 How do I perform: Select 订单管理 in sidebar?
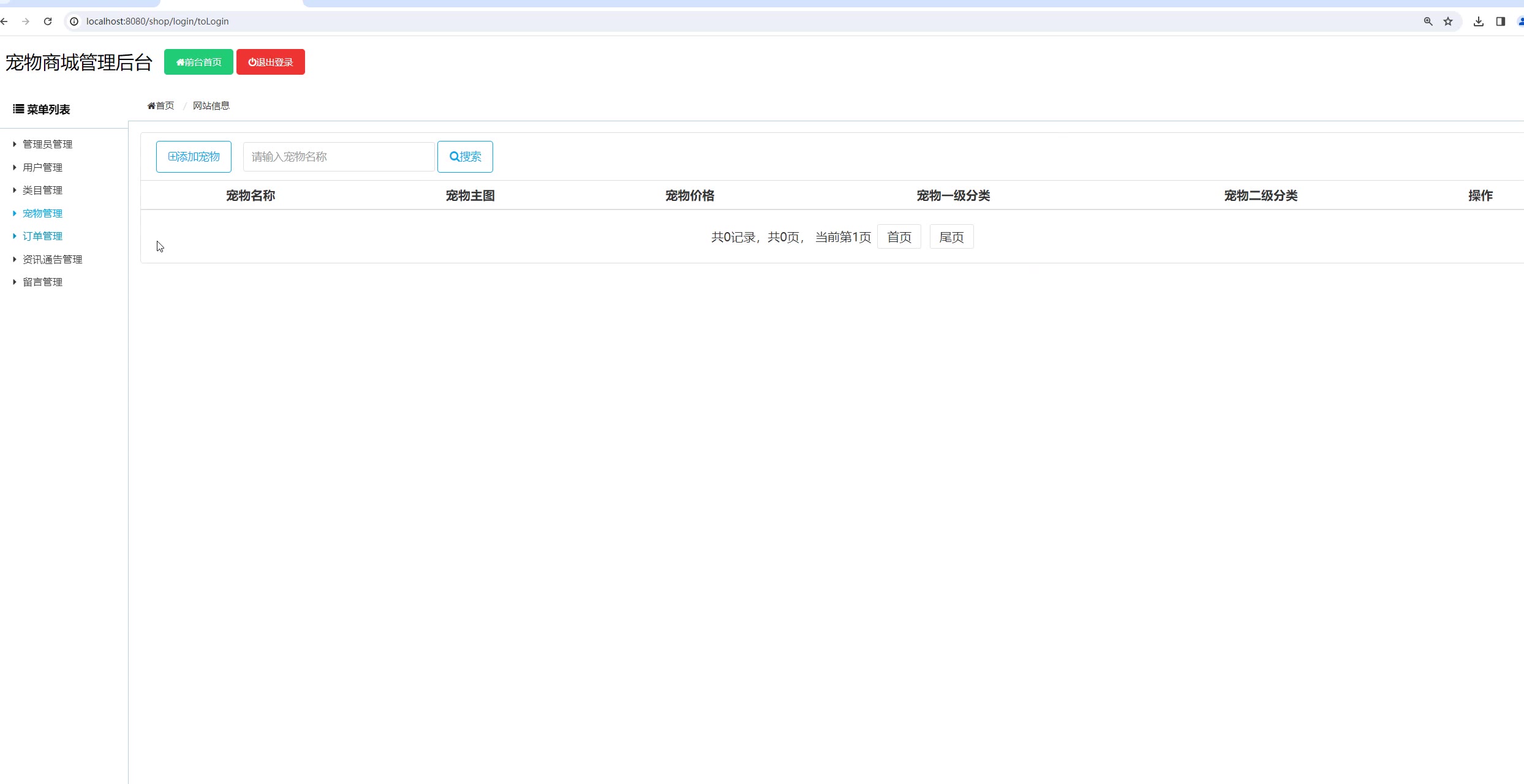(42, 236)
